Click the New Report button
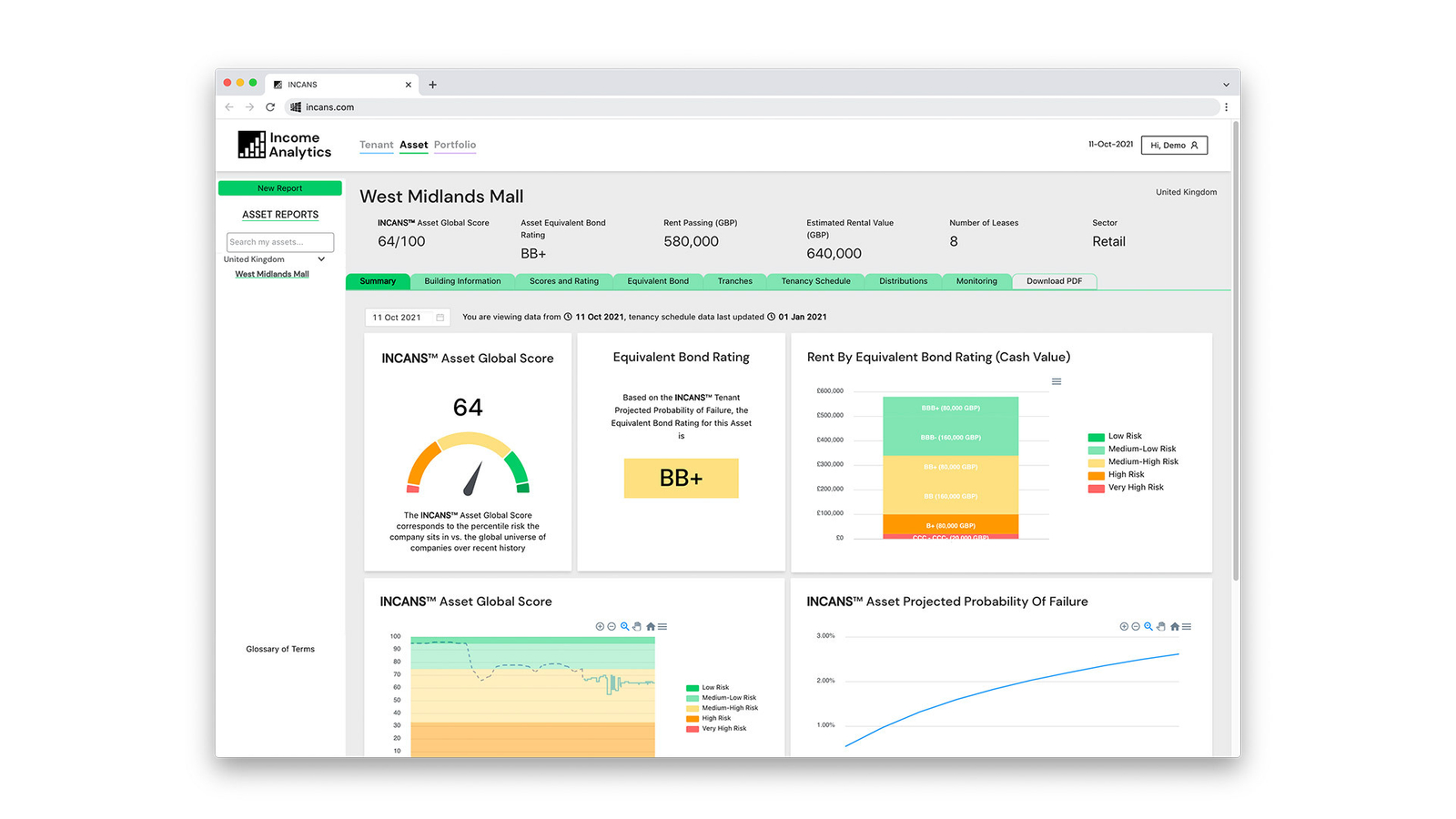The height and width of the screenshot is (819, 1456). pos(279,188)
